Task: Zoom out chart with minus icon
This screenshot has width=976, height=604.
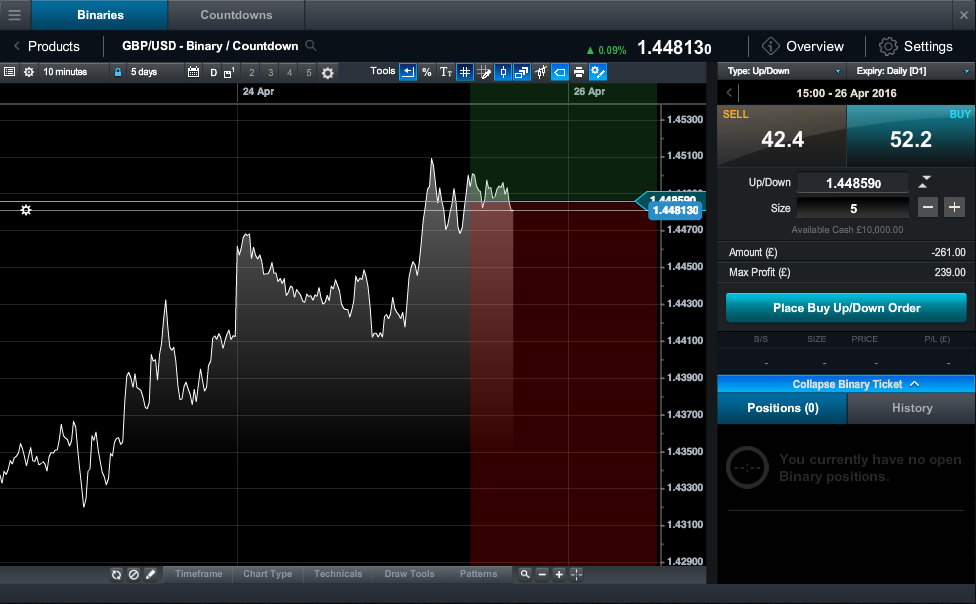Action: 542,574
